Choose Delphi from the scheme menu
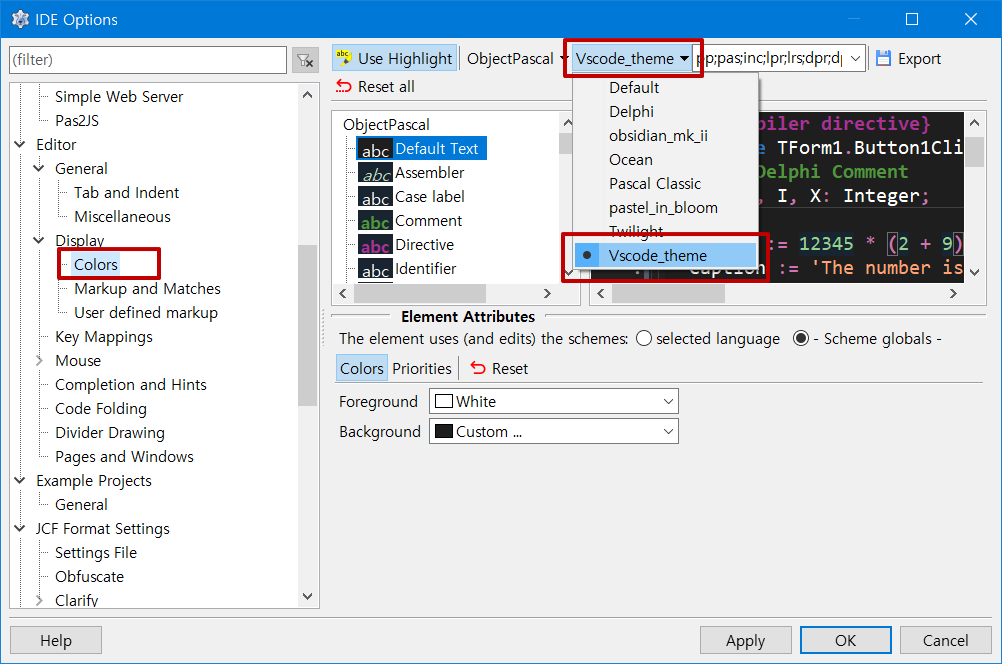Viewport: 1002px width, 664px height. pos(665,112)
